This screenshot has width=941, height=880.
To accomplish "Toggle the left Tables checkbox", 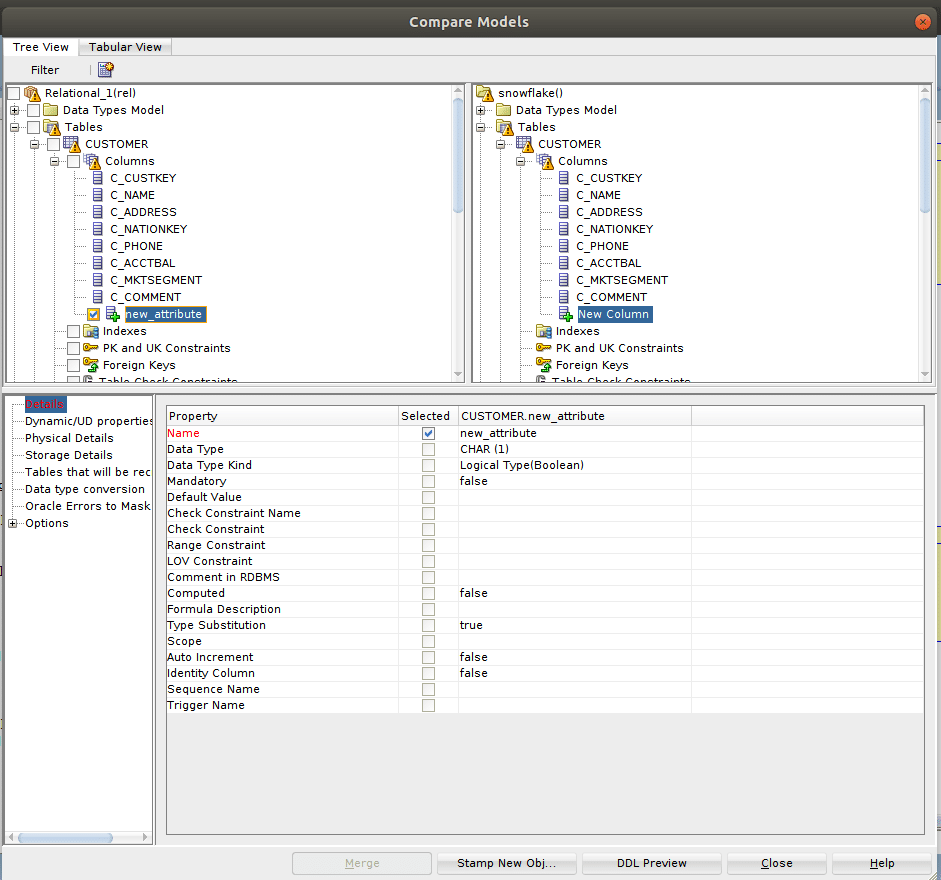I will (x=34, y=127).
